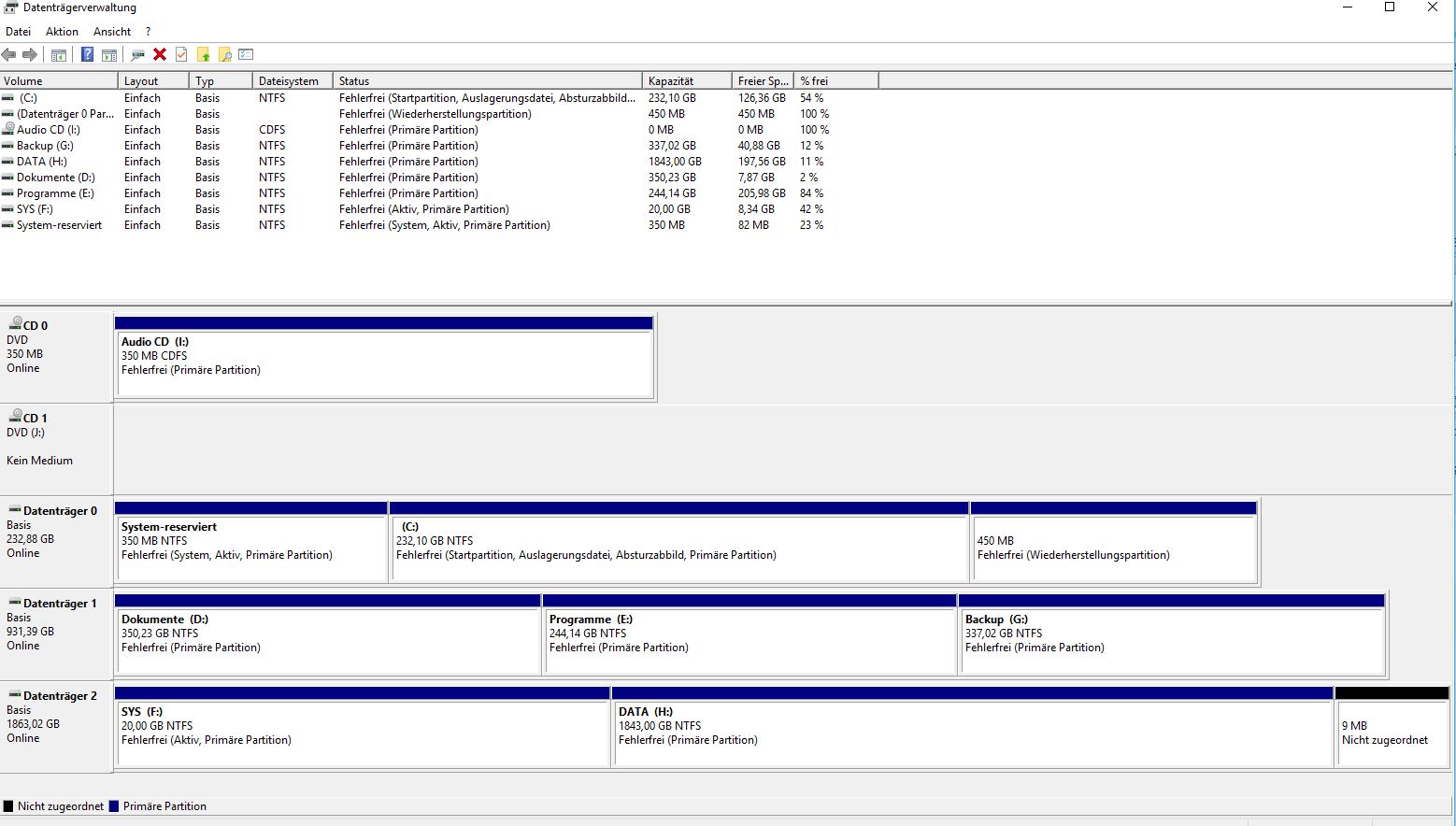Image resolution: width=1456 pixels, height=826 pixels.
Task: Select the Backup (G:) row in volume list
Action: tap(44, 146)
